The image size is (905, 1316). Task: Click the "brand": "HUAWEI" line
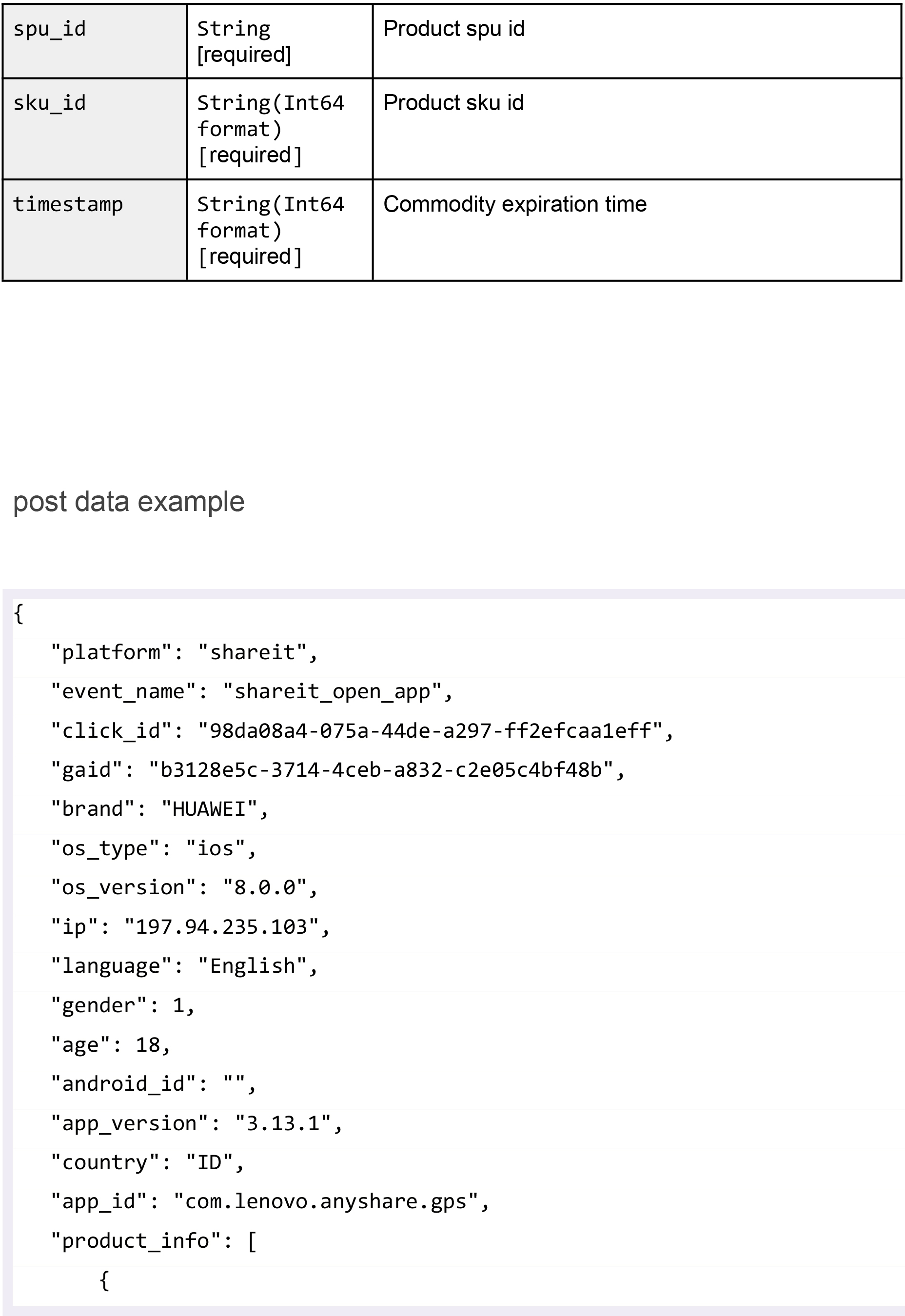pyautogui.click(x=159, y=809)
